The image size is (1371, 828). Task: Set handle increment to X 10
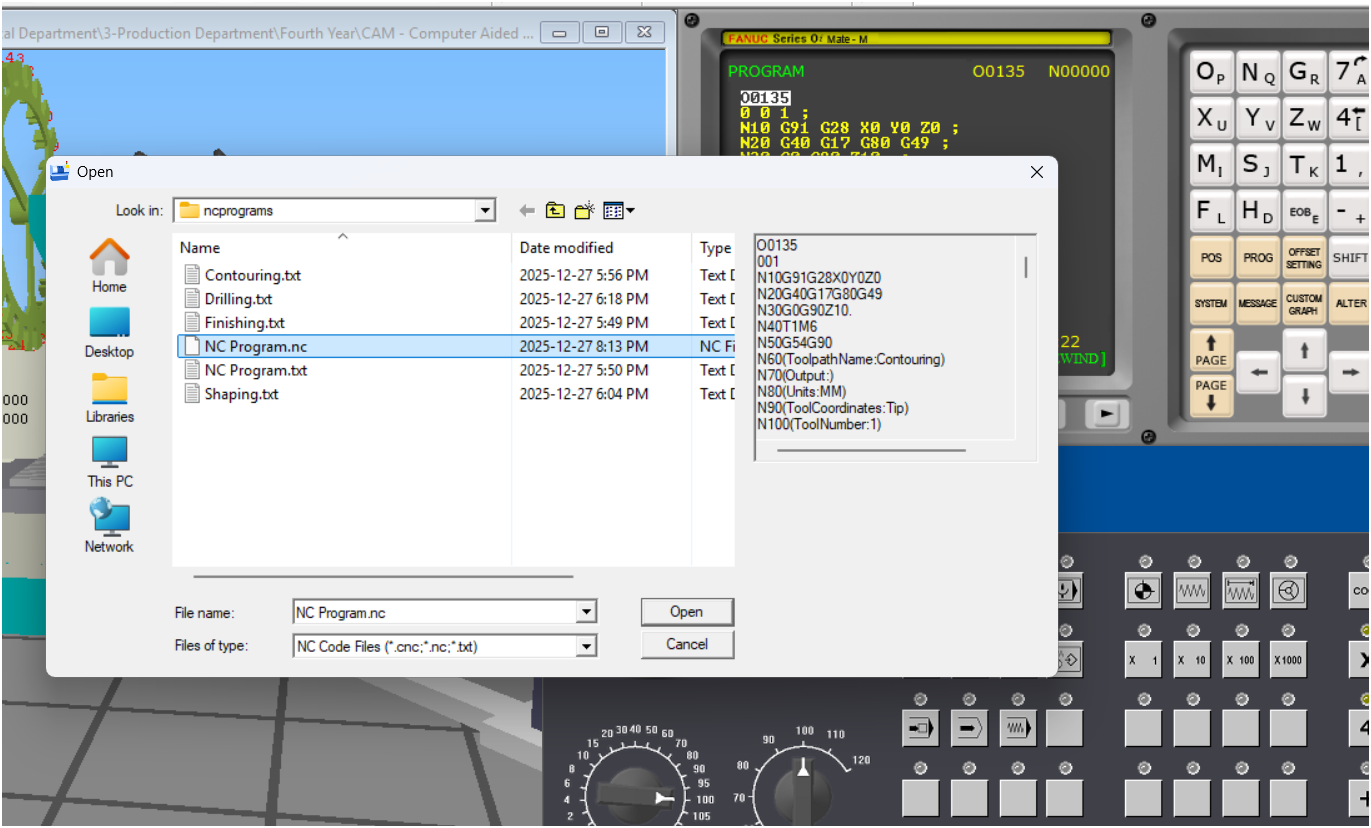1192,661
